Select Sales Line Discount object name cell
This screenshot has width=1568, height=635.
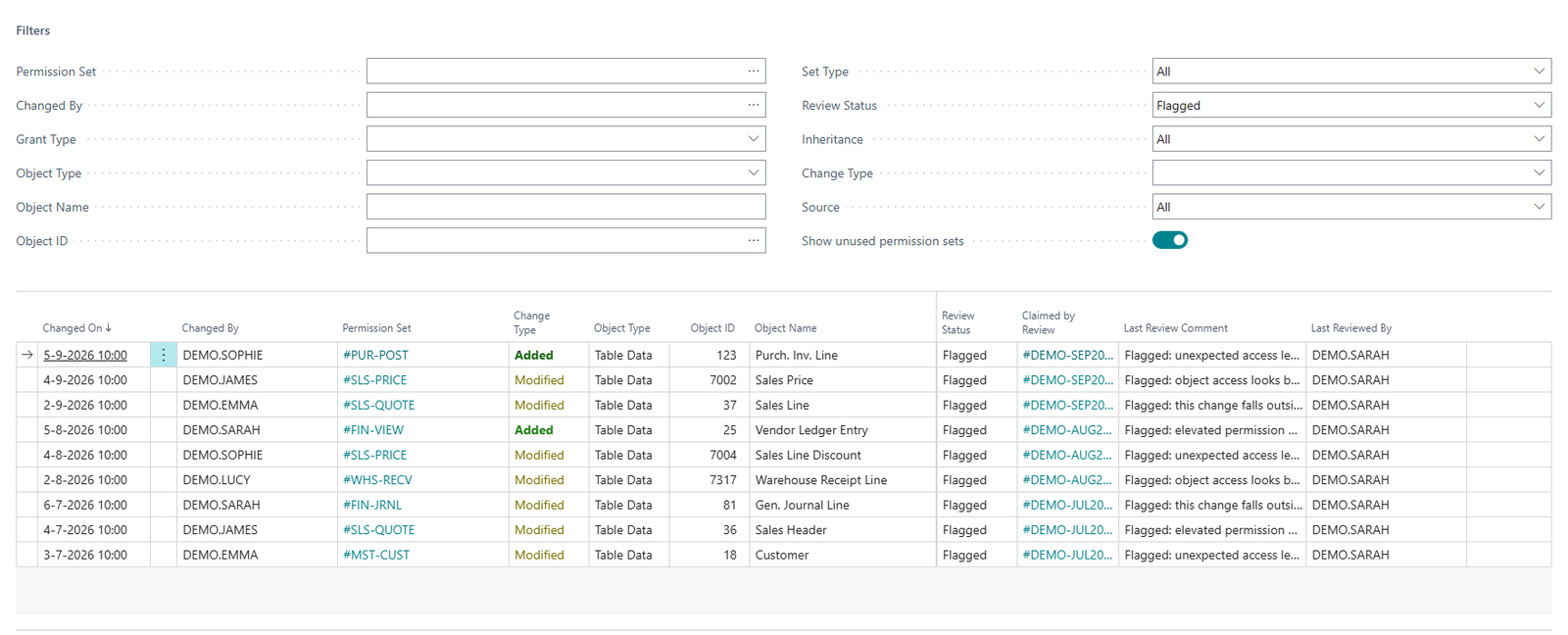(x=843, y=456)
